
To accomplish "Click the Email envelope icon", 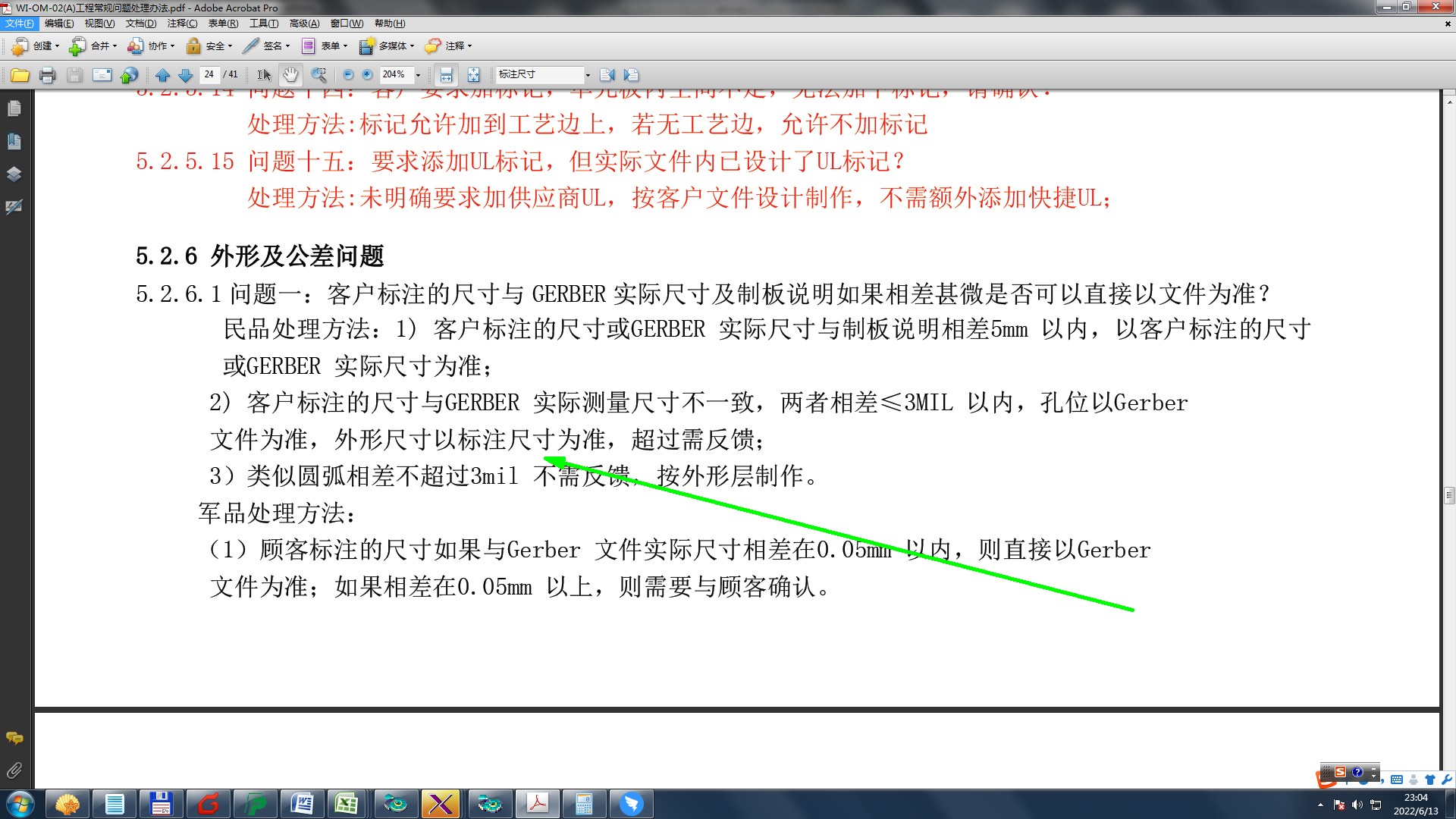I will tap(102, 75).
